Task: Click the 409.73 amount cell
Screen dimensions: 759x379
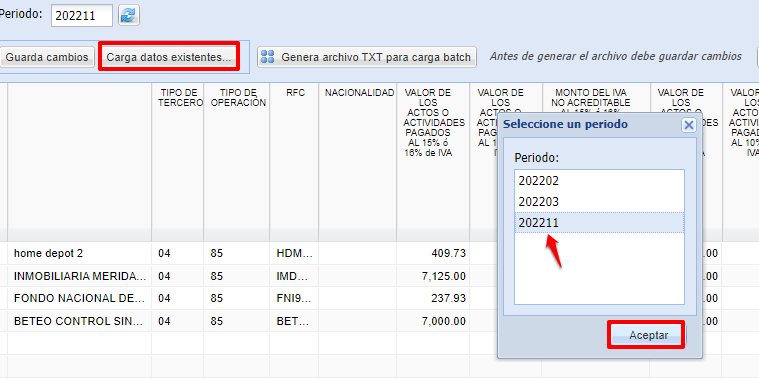Action: [x=433, y=253]
